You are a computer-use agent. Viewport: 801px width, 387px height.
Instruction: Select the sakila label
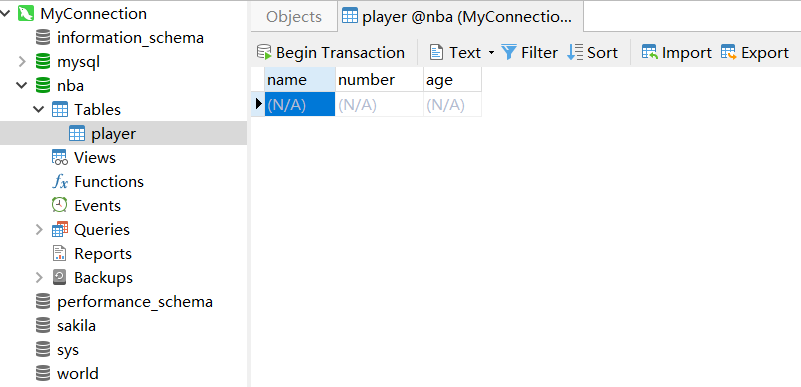click(77, 326)
